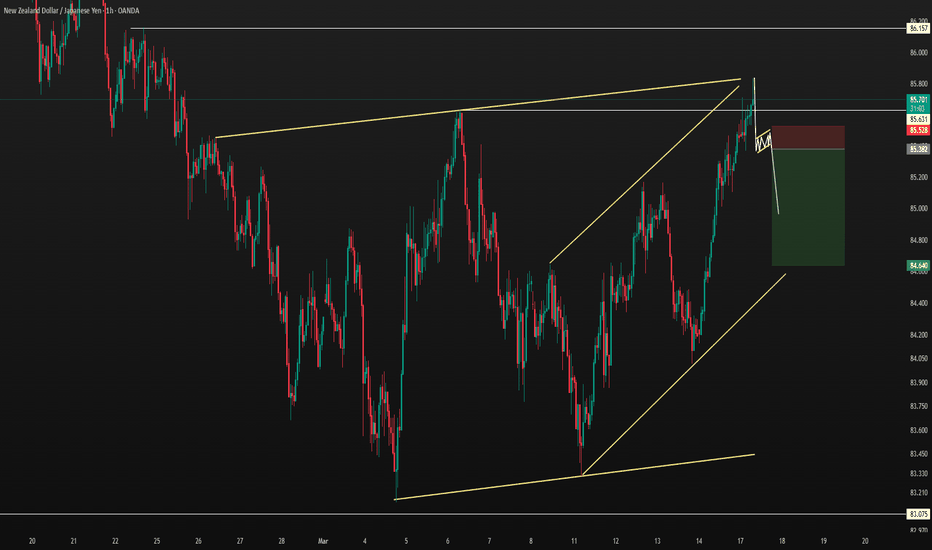Click the 85.000 price axis label
The height and width of the screenshot is (550, 932).
tap(918, 209)
